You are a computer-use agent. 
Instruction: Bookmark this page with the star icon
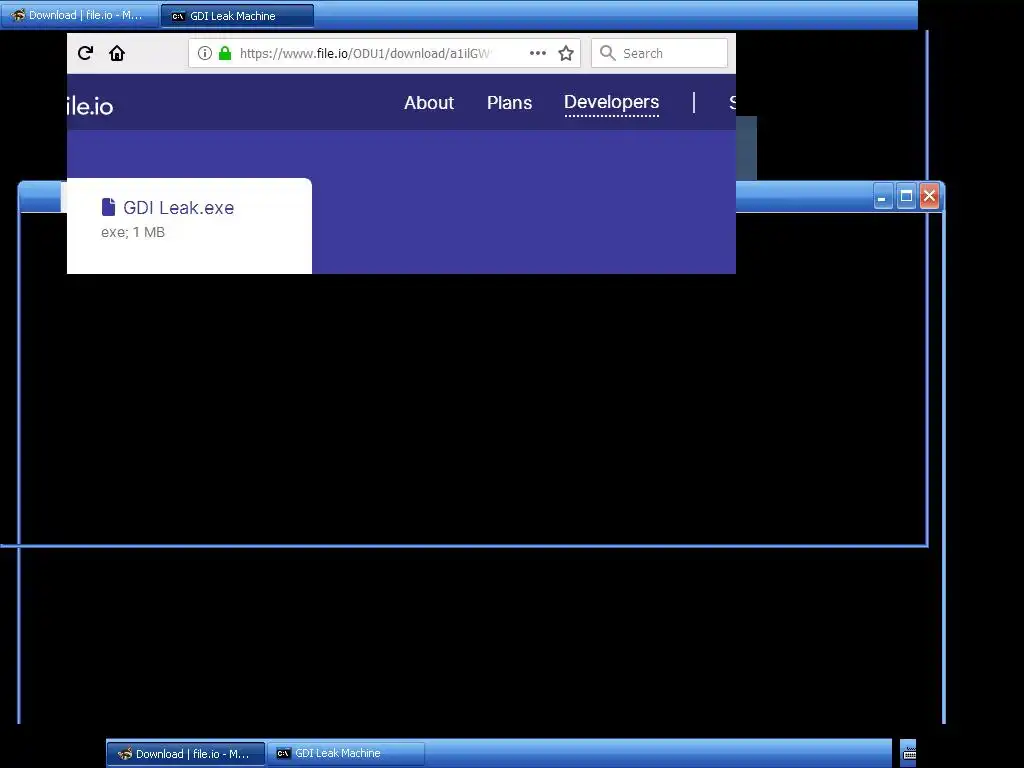pyautogui.click(x=566, y=53)
